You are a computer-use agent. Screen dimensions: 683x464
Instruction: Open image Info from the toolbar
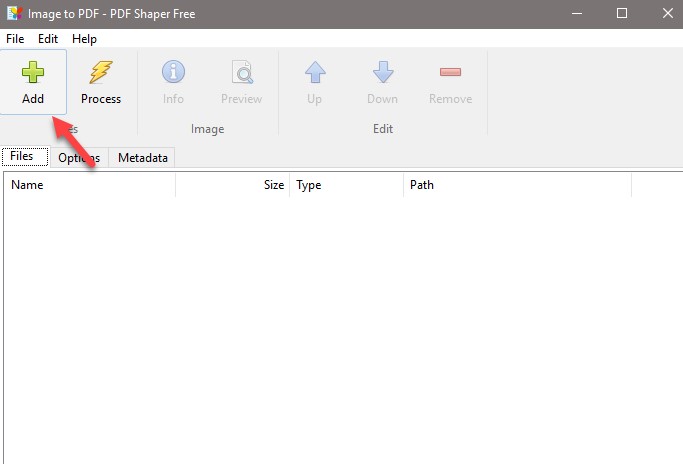point(173,73)
